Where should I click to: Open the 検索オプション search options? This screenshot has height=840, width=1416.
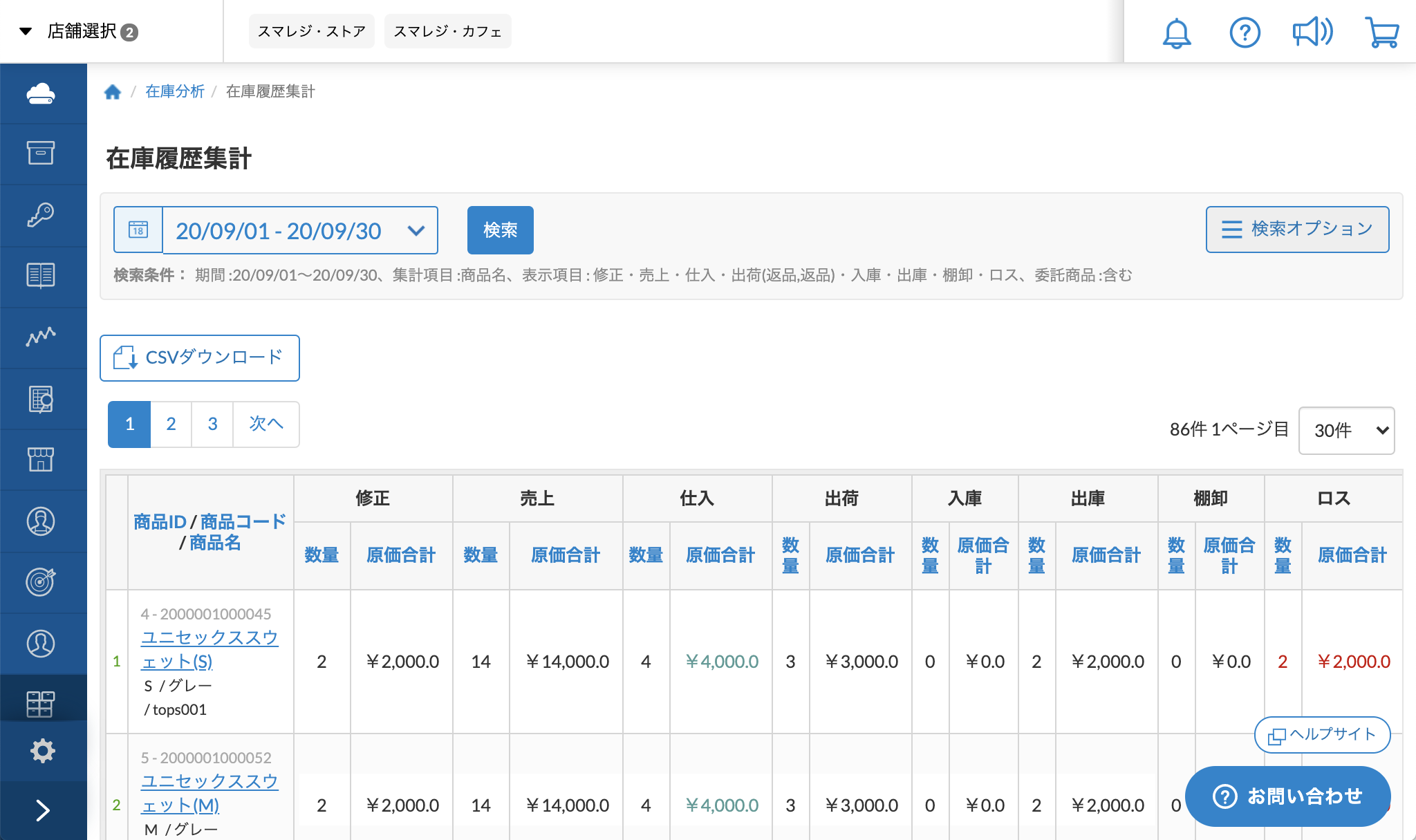[x=1297, y=229]
